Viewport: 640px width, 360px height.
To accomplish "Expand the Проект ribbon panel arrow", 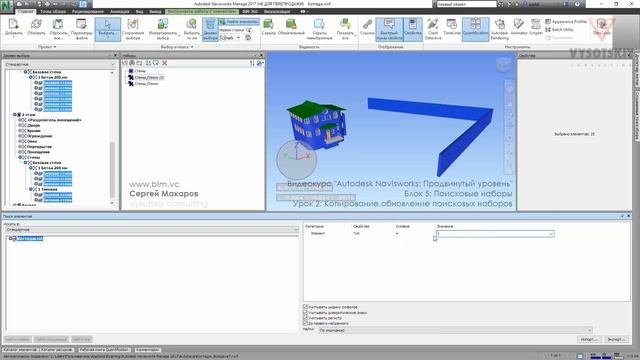I will coord(55,47).
